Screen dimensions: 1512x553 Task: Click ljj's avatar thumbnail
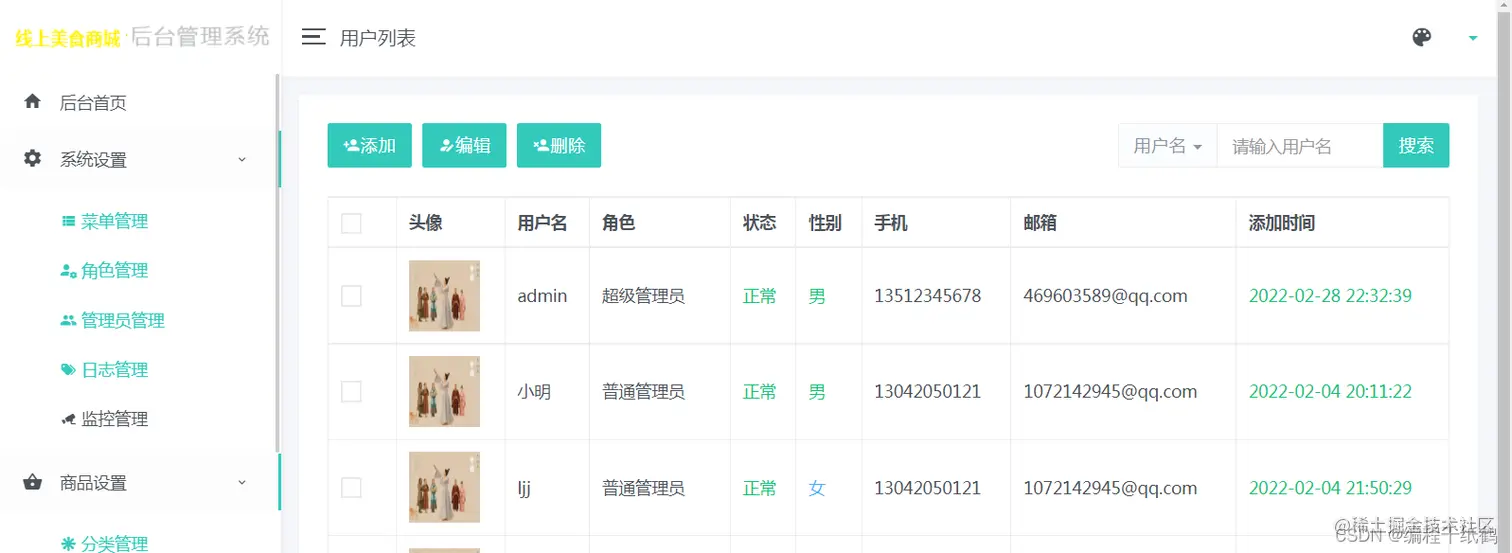tap(444, 488)
